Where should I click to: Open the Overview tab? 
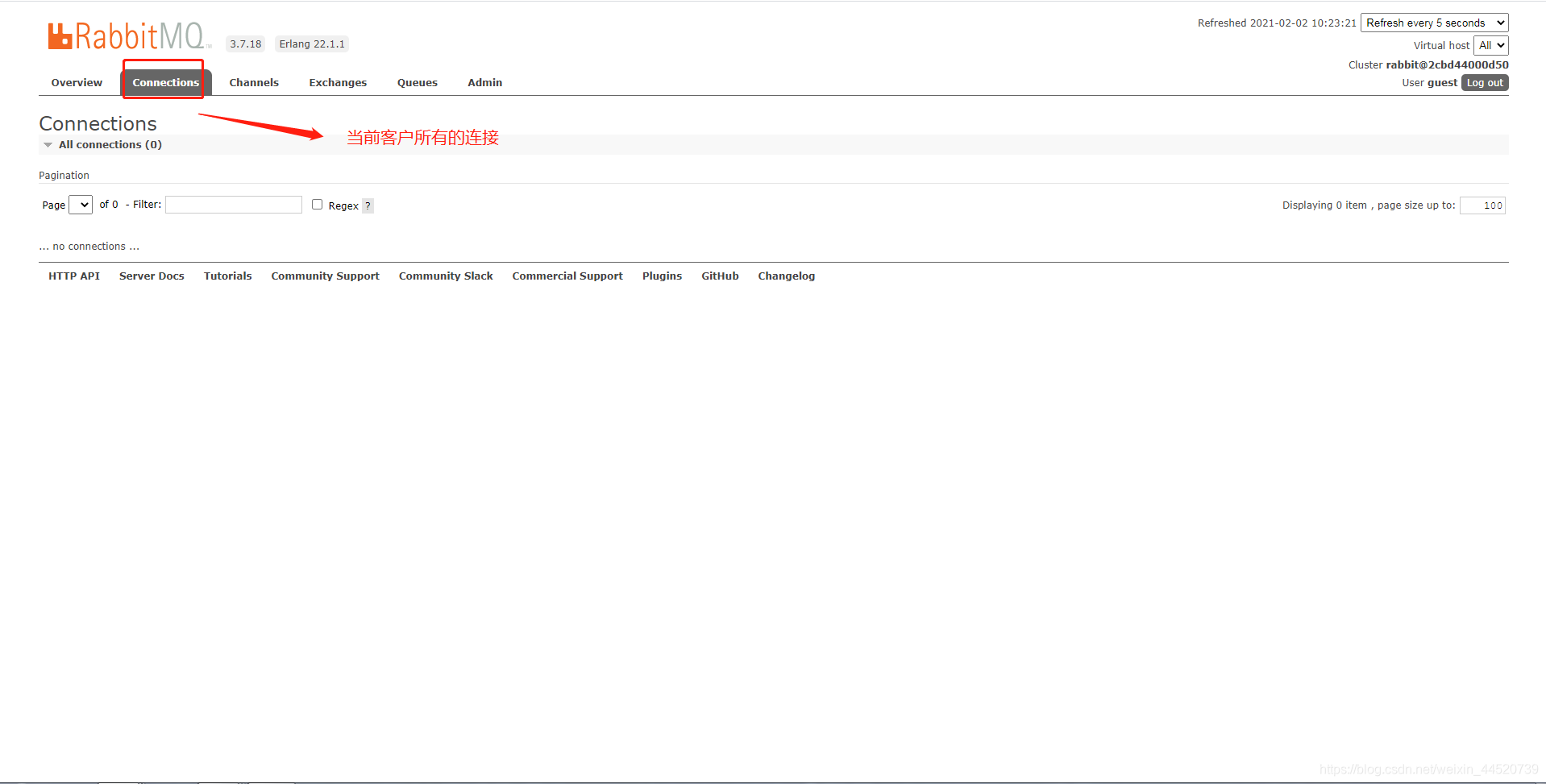coord(77,82)
